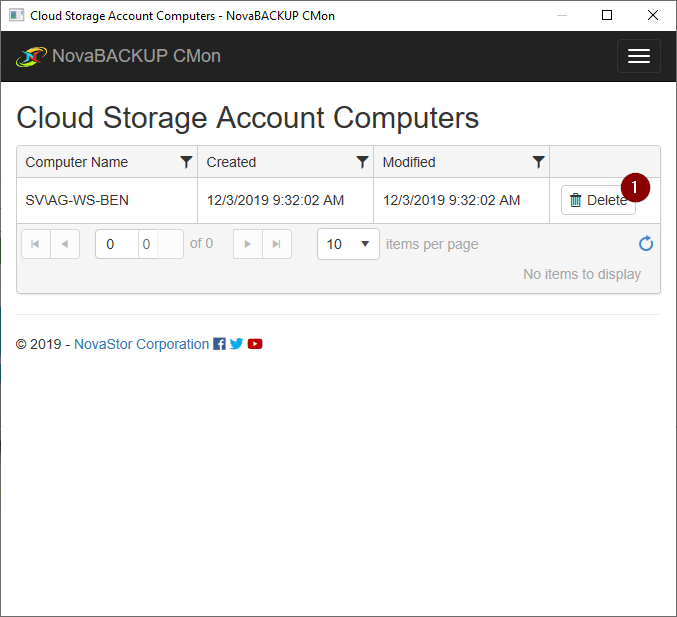Refresh the computers grid
Screen dimensions: 677x617
[x=646, y=244]
